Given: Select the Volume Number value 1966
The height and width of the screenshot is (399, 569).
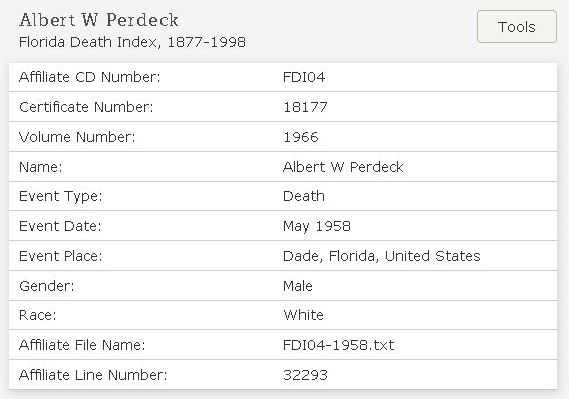Looking at the screenshot, I should 301,137.
